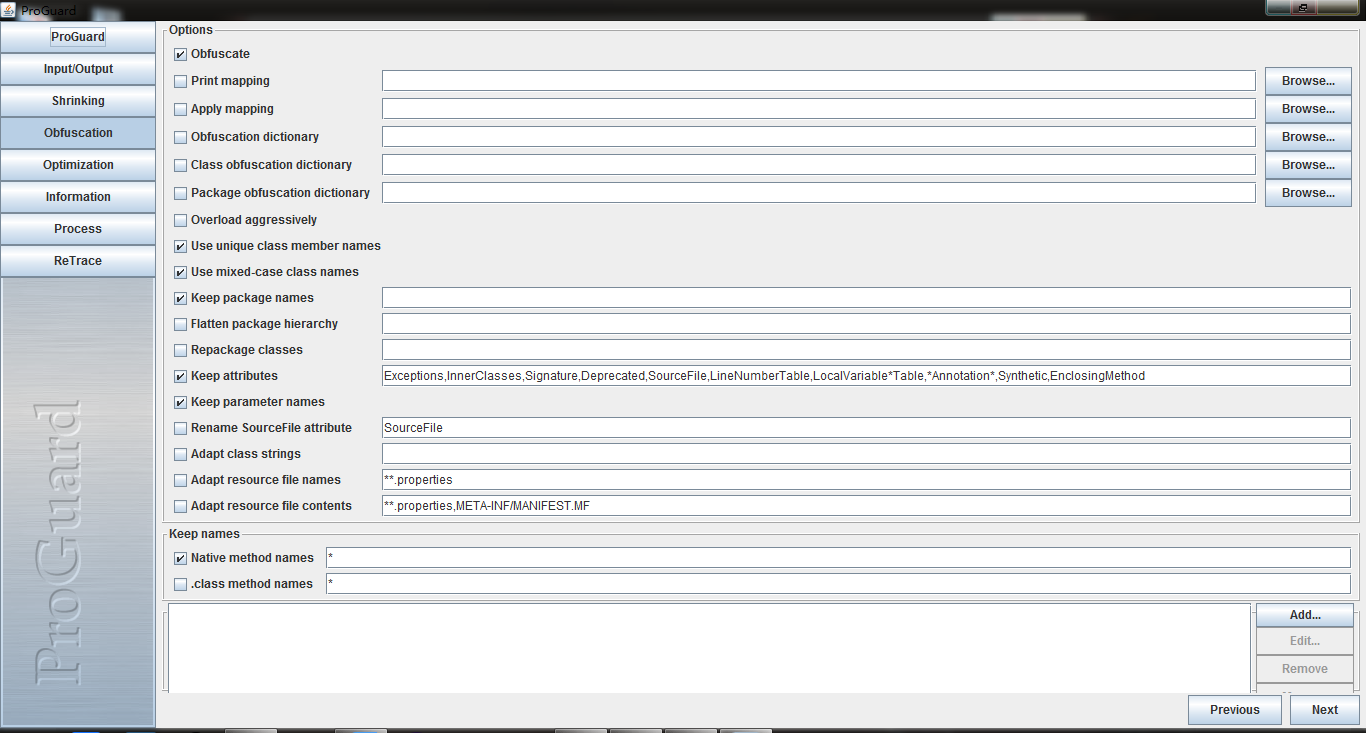Screen dimensions: 1366x733
Task: Enable Adapt class strings checkbox
Action: (181, 454)
